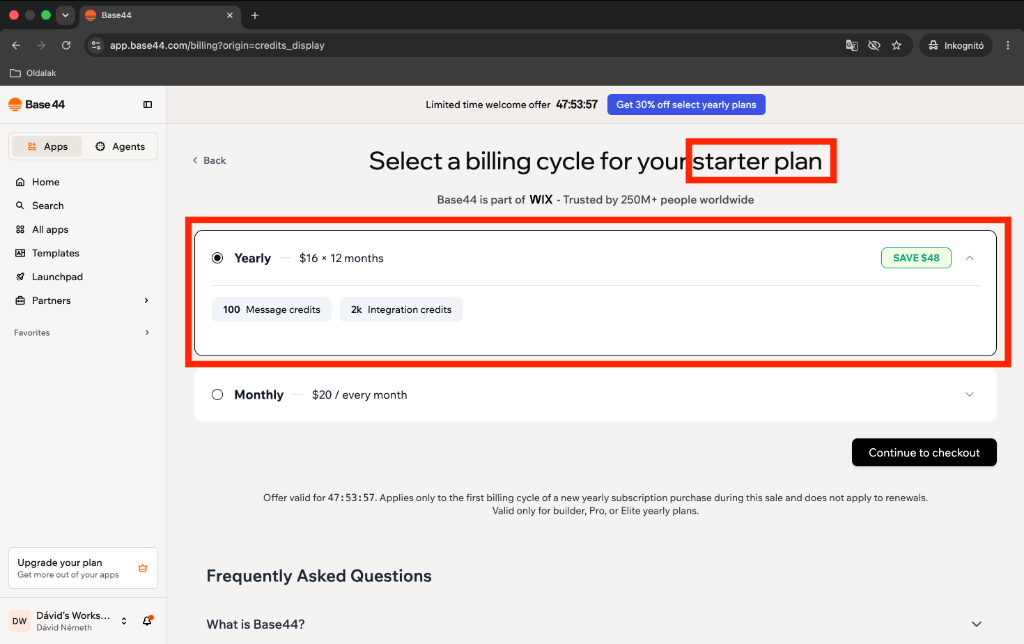The width and height of the screenshot is (1024, 644).
Task: Open Upgrade your plan card
Action: (83, 568)
